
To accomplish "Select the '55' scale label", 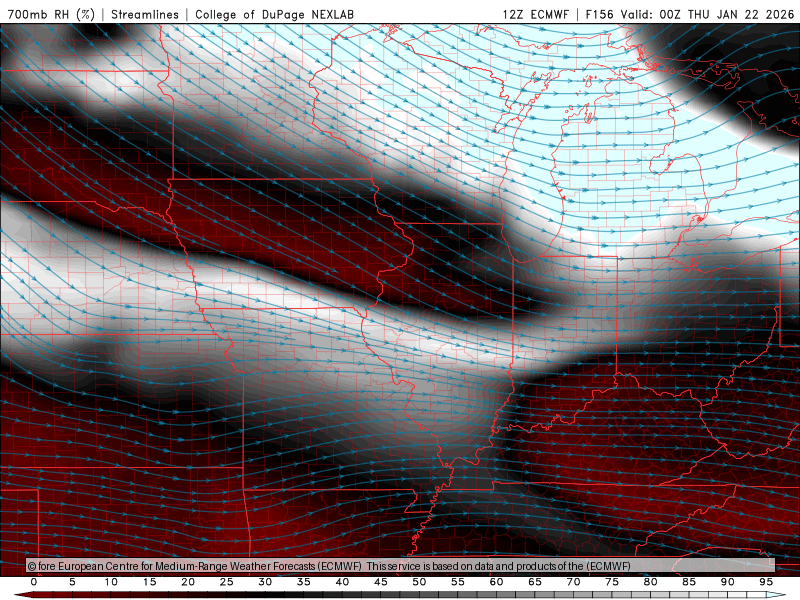I will pos(457,582).
